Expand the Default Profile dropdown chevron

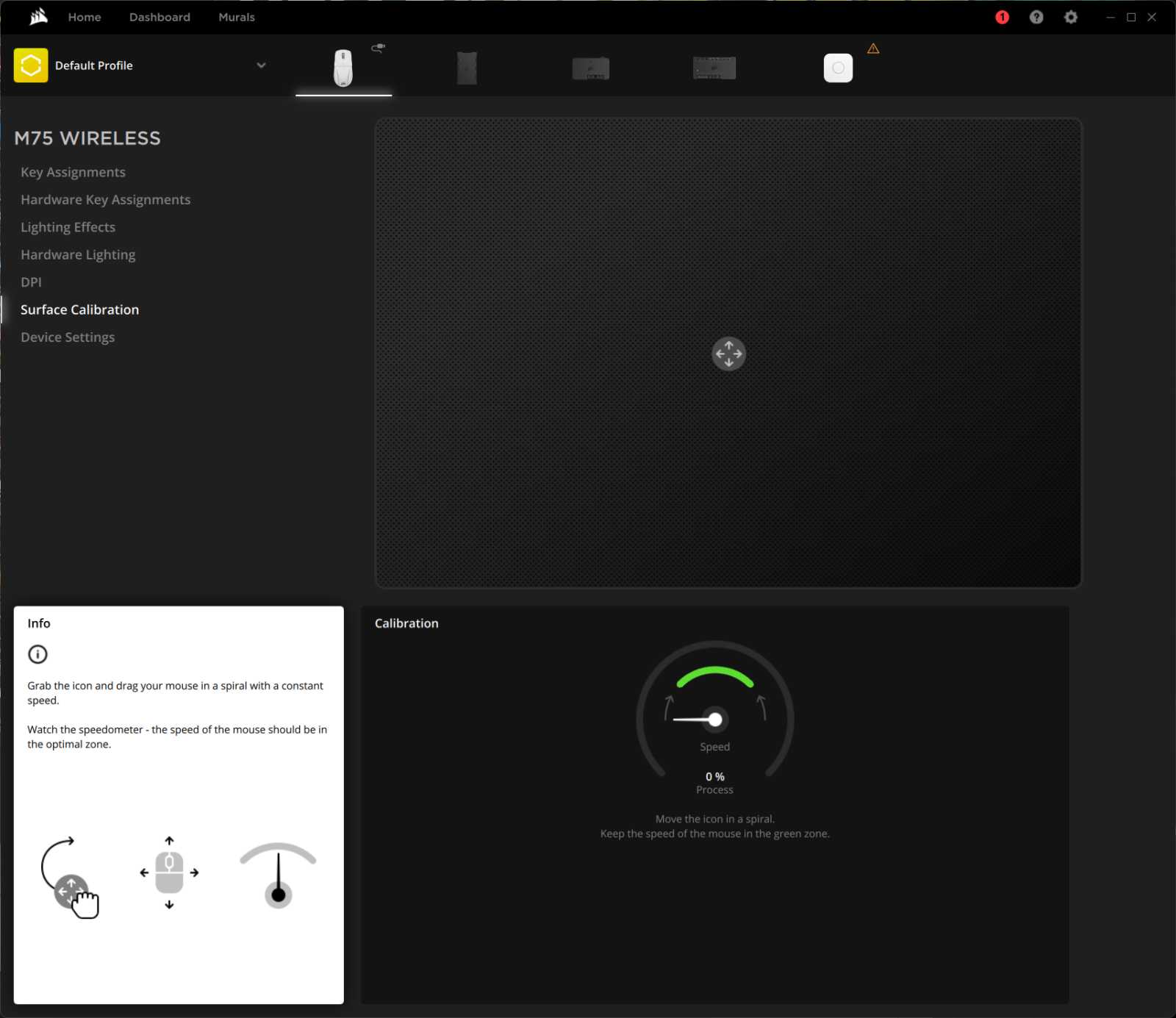click(261, 65)
